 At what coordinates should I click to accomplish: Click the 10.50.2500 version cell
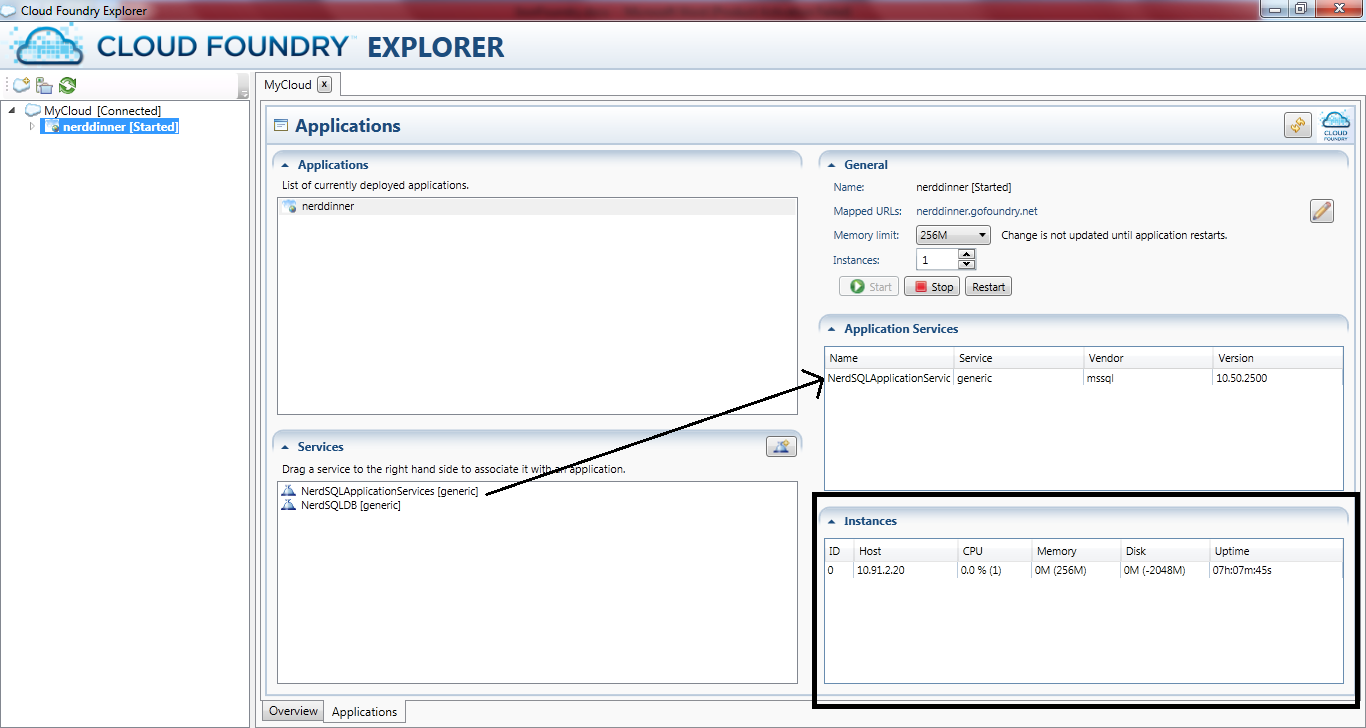[1242, 378]
